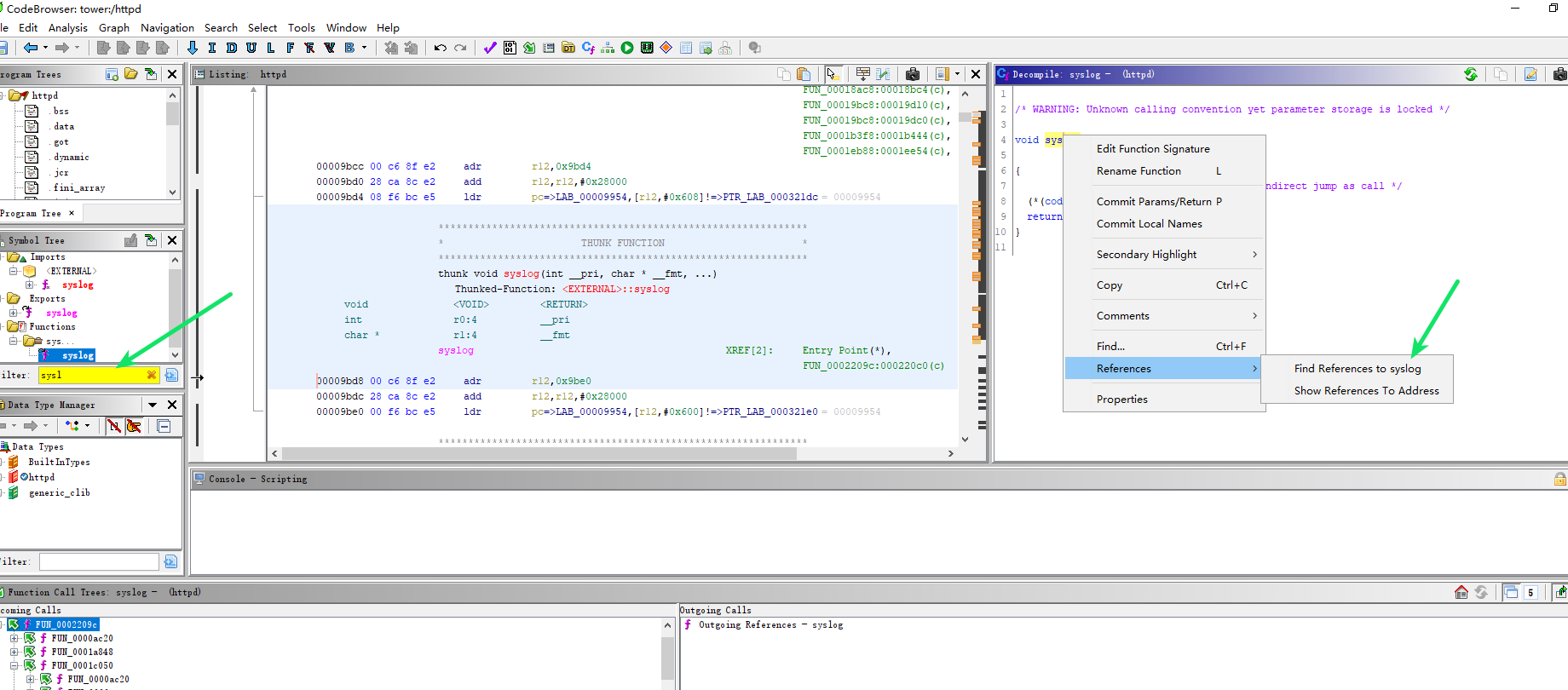Viewport: 1568px width, 690px height.
Task: Choose Find References to syslog
Action: tap(1357, 368)
